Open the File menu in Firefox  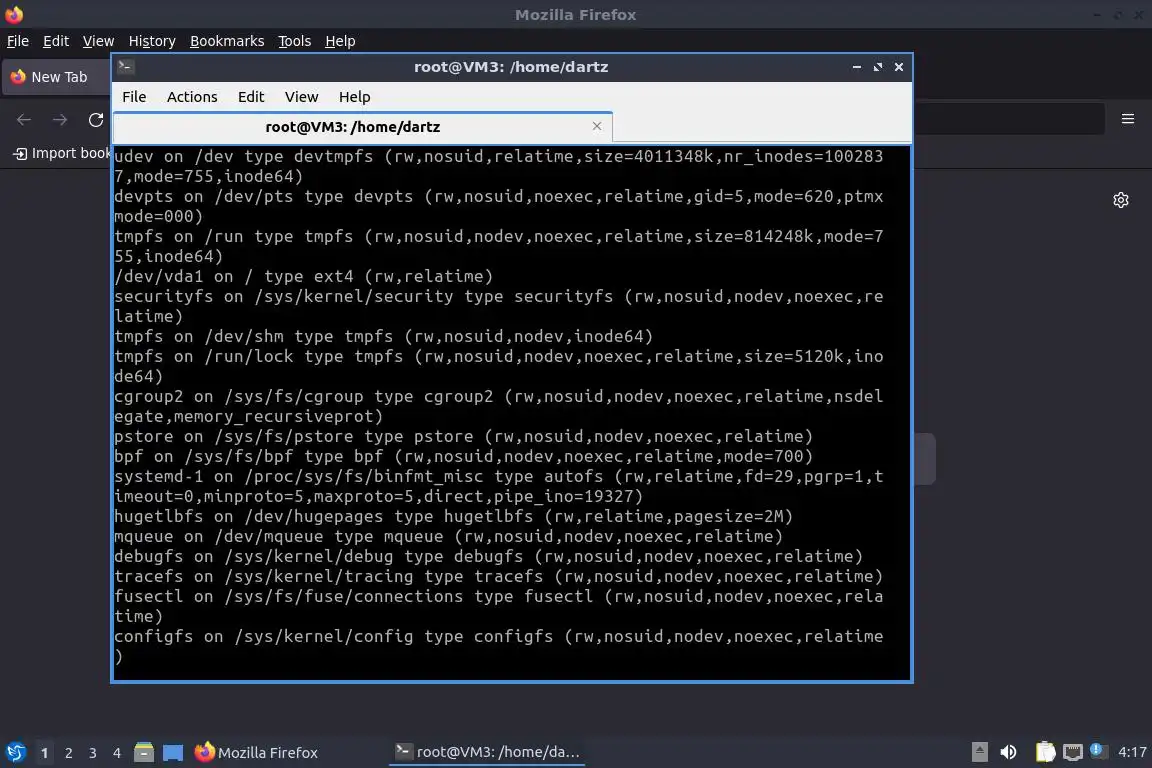pyautogui.click(x=18, y=41)
